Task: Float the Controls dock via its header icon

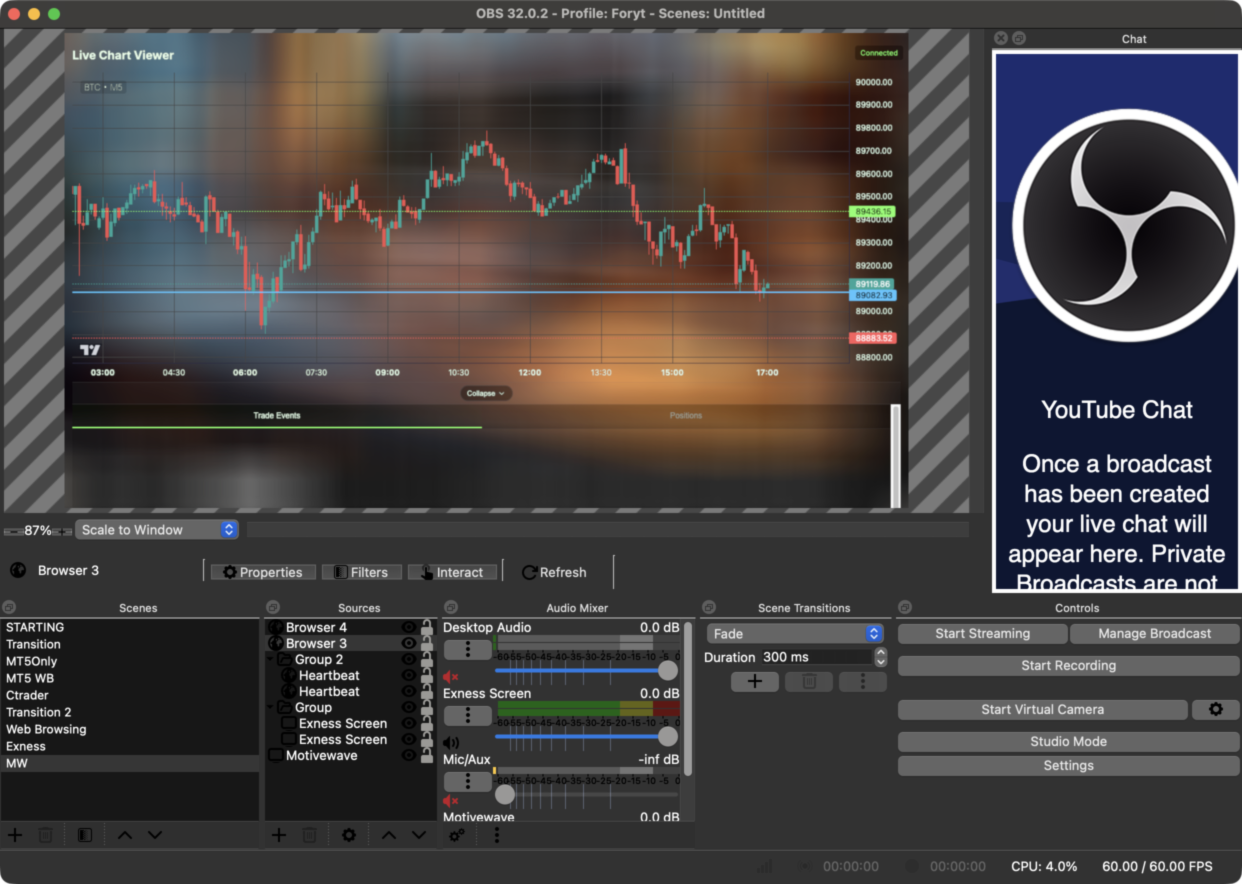Action: [905, 607]
